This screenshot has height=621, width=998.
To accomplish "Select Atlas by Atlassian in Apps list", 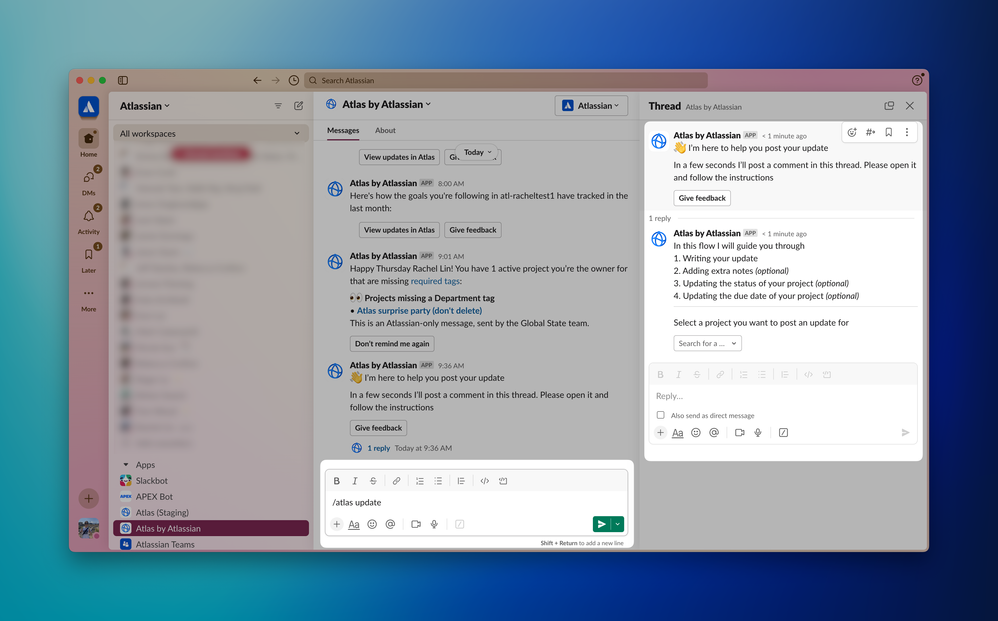I will 211,528.
